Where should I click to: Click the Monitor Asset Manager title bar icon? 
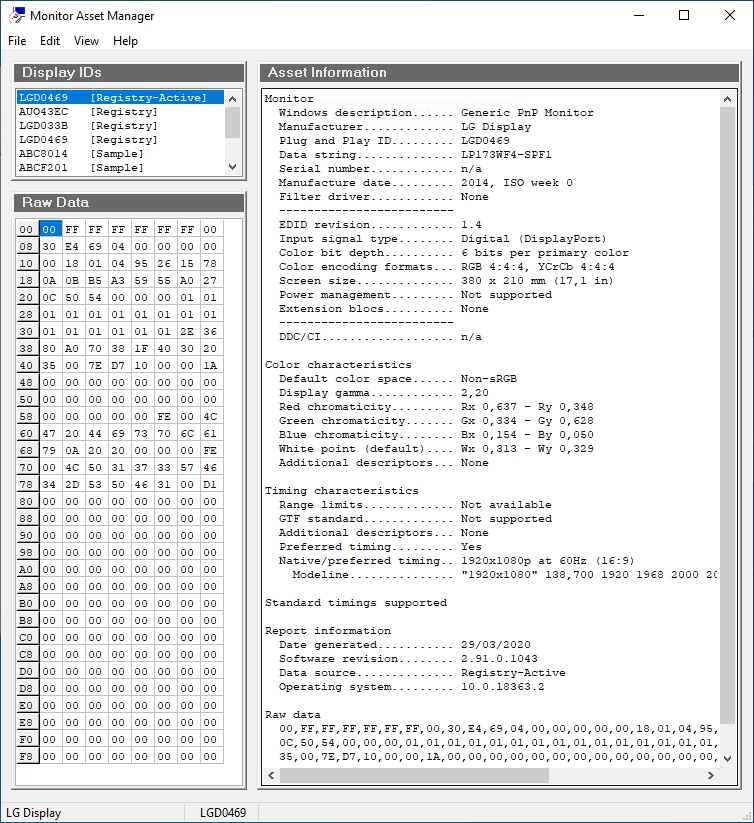(x=15, y=15)
